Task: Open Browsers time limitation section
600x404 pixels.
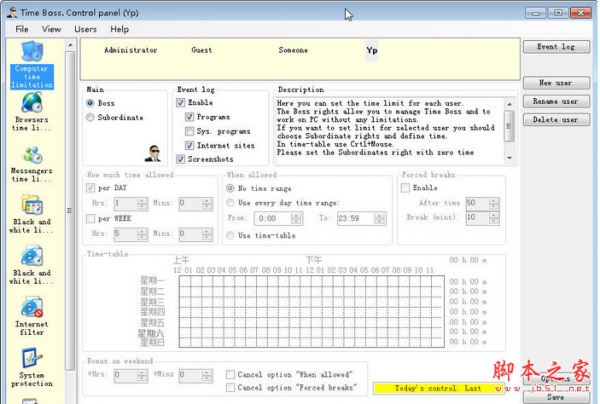Action: (x=32, y=112)
